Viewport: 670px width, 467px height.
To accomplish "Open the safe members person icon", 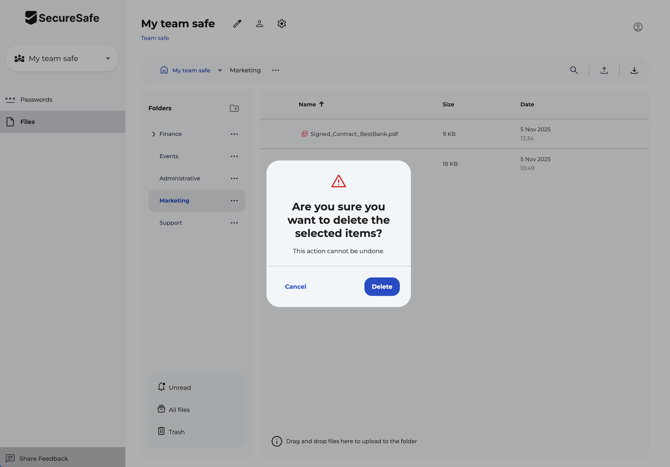I will pyautogui.click(x=259, y=24).
